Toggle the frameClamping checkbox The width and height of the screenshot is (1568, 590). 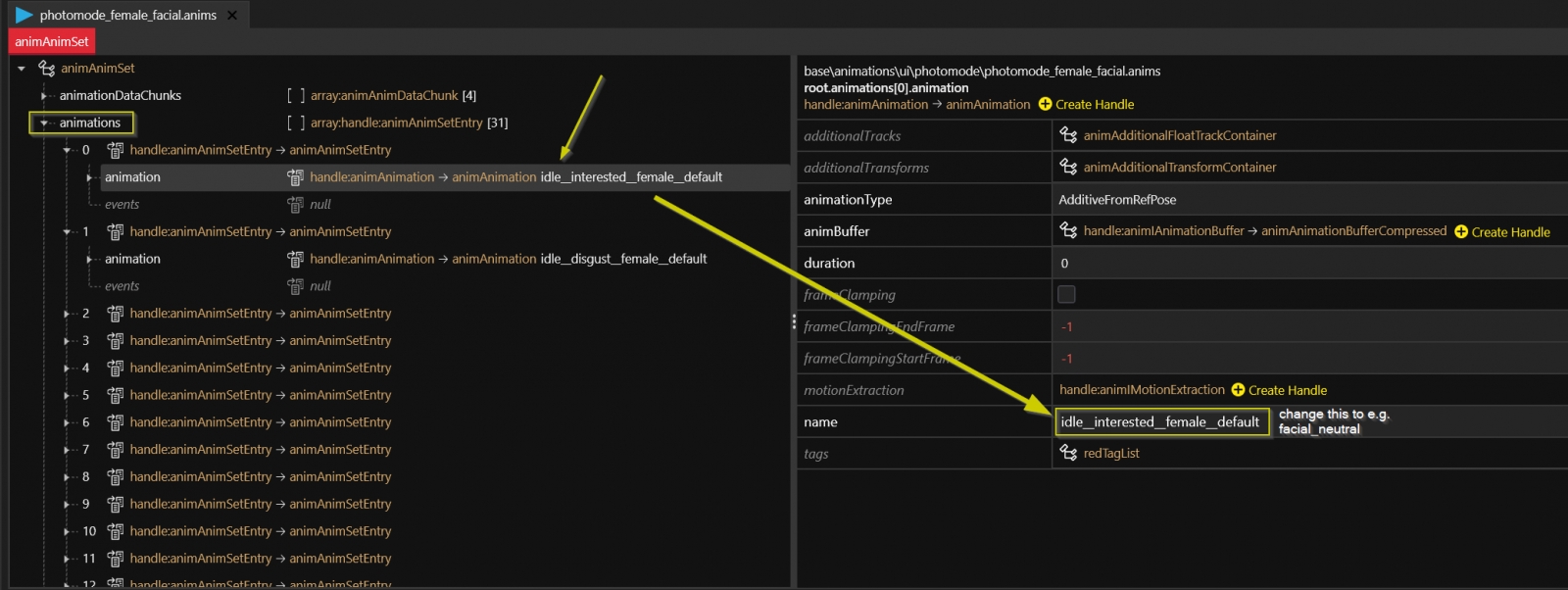click(1066, 294)
